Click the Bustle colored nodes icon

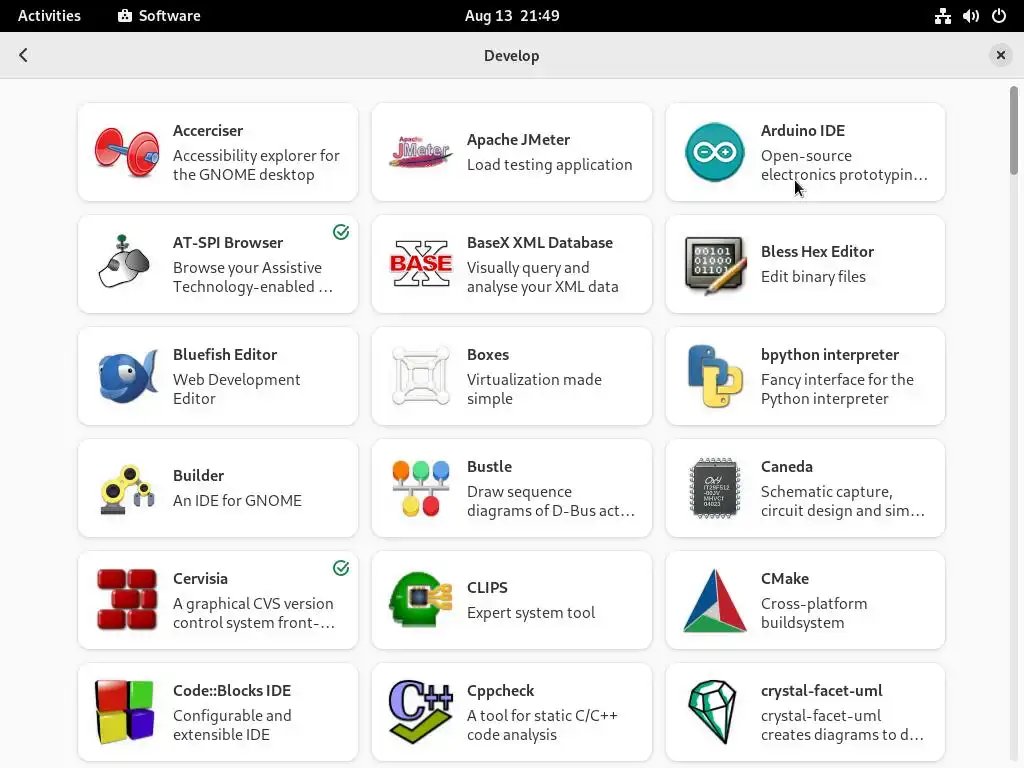pos(421,488)
